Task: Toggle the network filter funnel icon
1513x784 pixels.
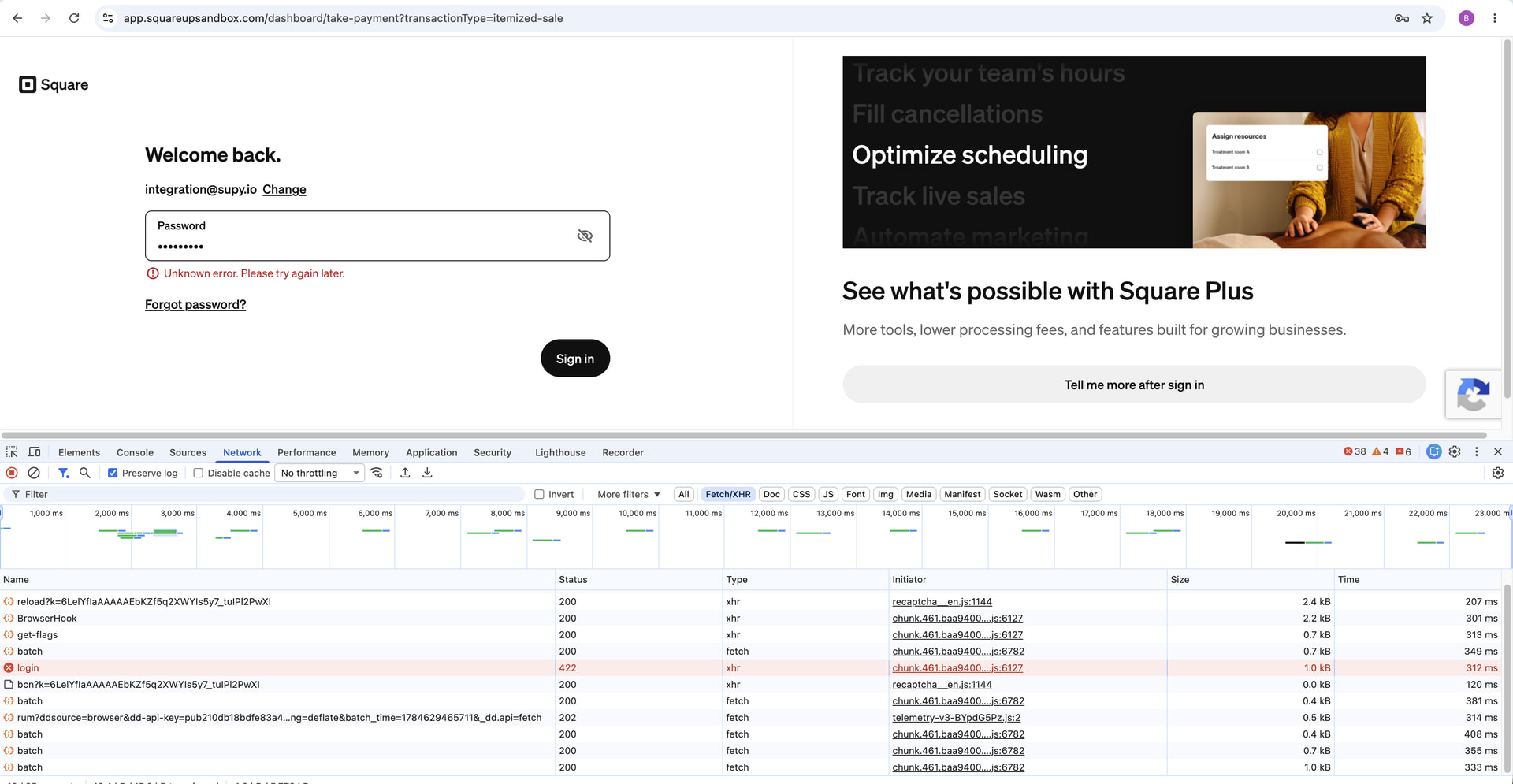Action: [63, 473]
